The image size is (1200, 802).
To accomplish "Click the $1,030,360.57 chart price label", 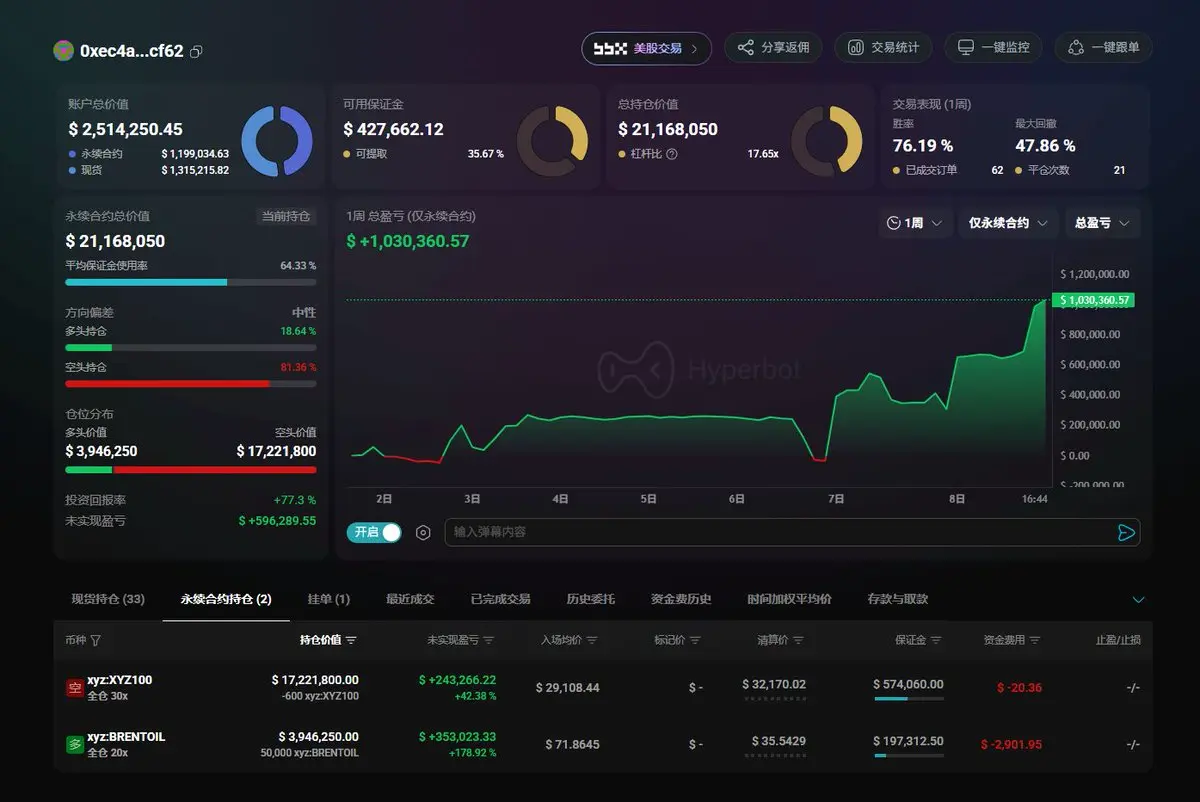I will [1092, 300].
